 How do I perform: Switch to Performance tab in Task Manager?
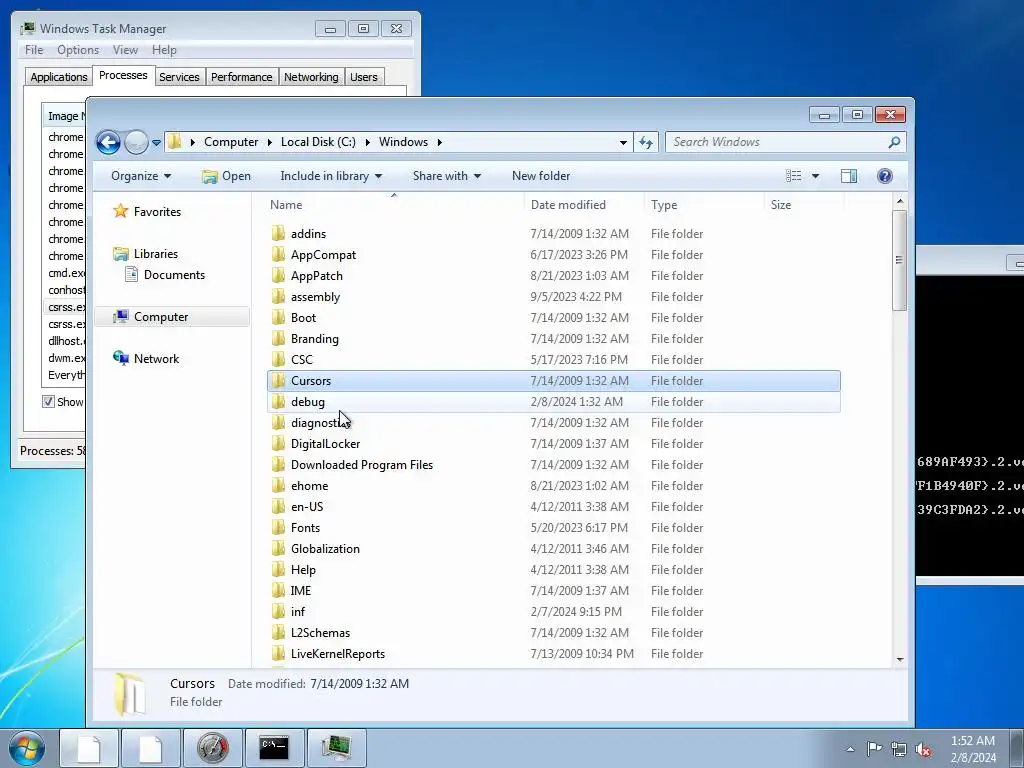tap(241, 77)
